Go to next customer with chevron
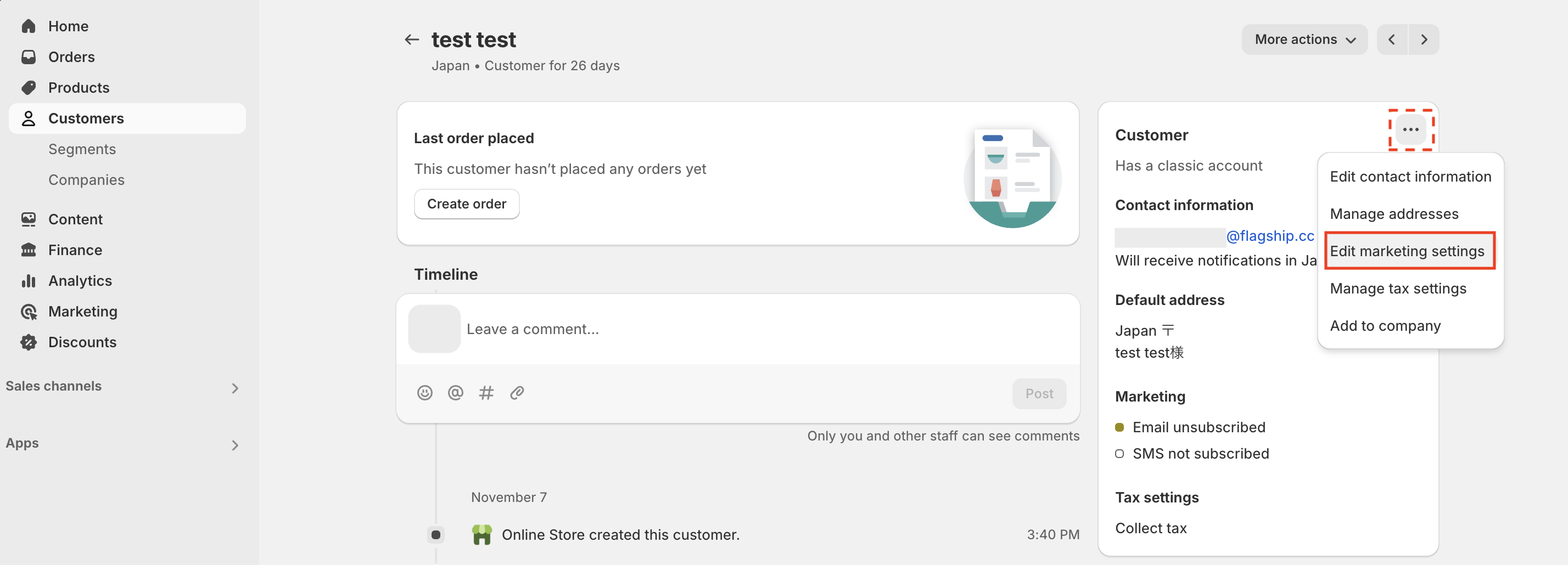 (x=1424, y=39)
